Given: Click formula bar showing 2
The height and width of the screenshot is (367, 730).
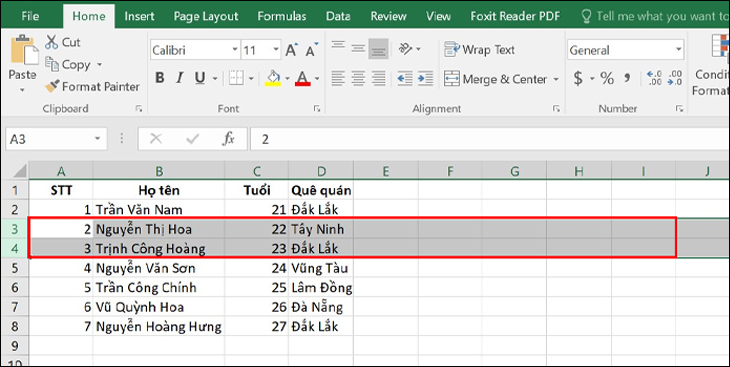Looking at the screenshot, I should point(490,139).
